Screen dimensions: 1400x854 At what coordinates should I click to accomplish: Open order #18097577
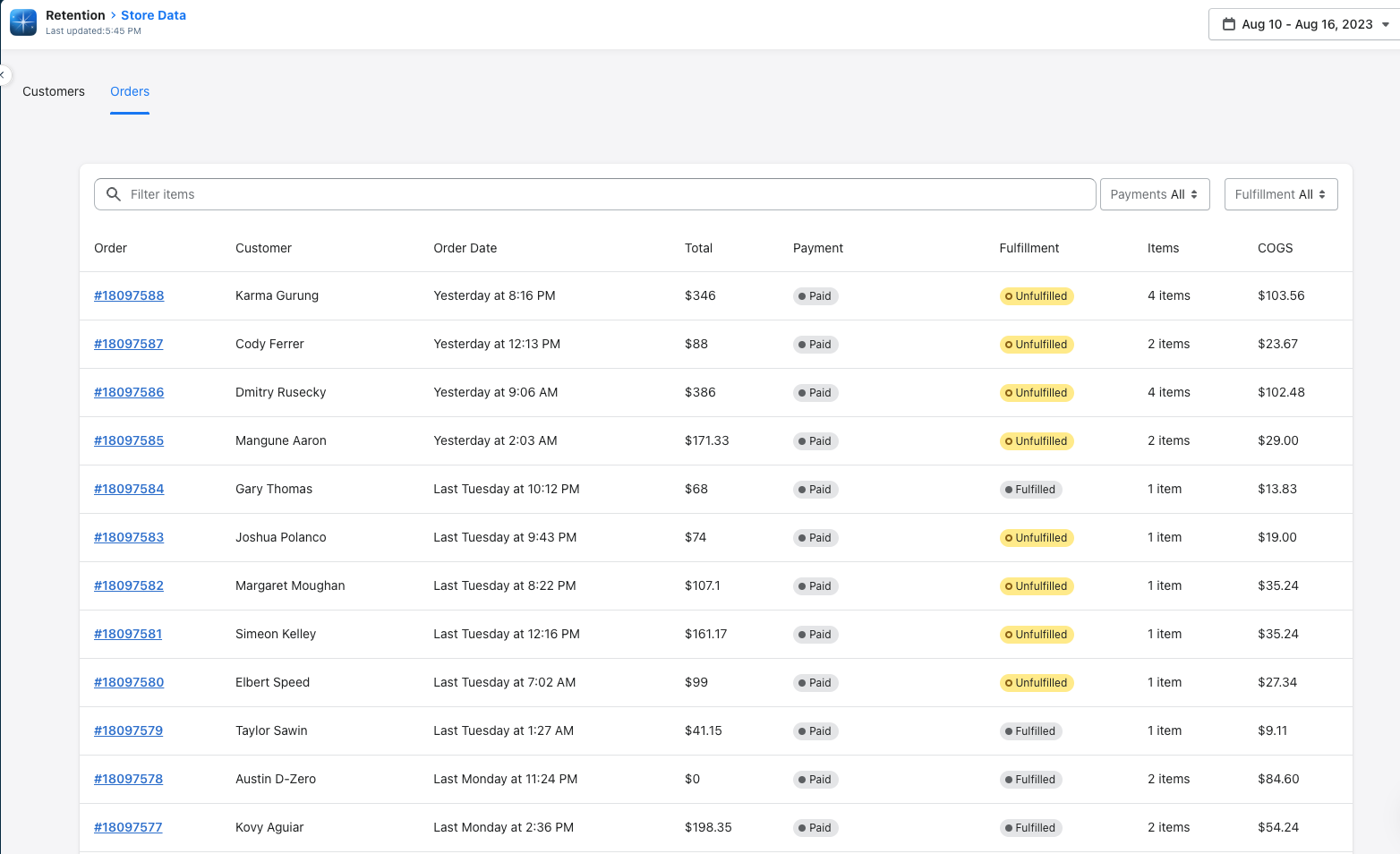(128, 827)
